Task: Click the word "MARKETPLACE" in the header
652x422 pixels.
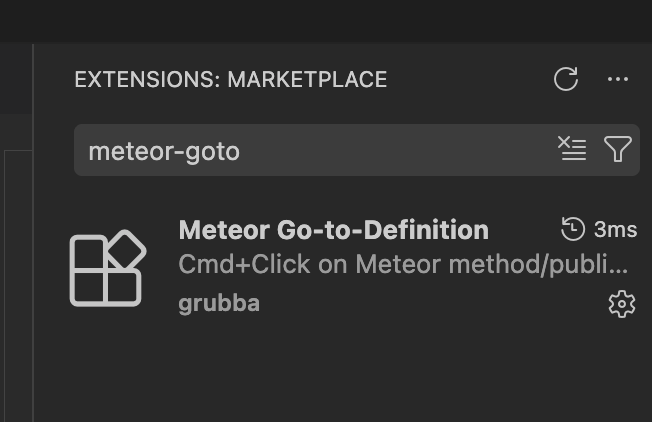Action: (307, 80)
